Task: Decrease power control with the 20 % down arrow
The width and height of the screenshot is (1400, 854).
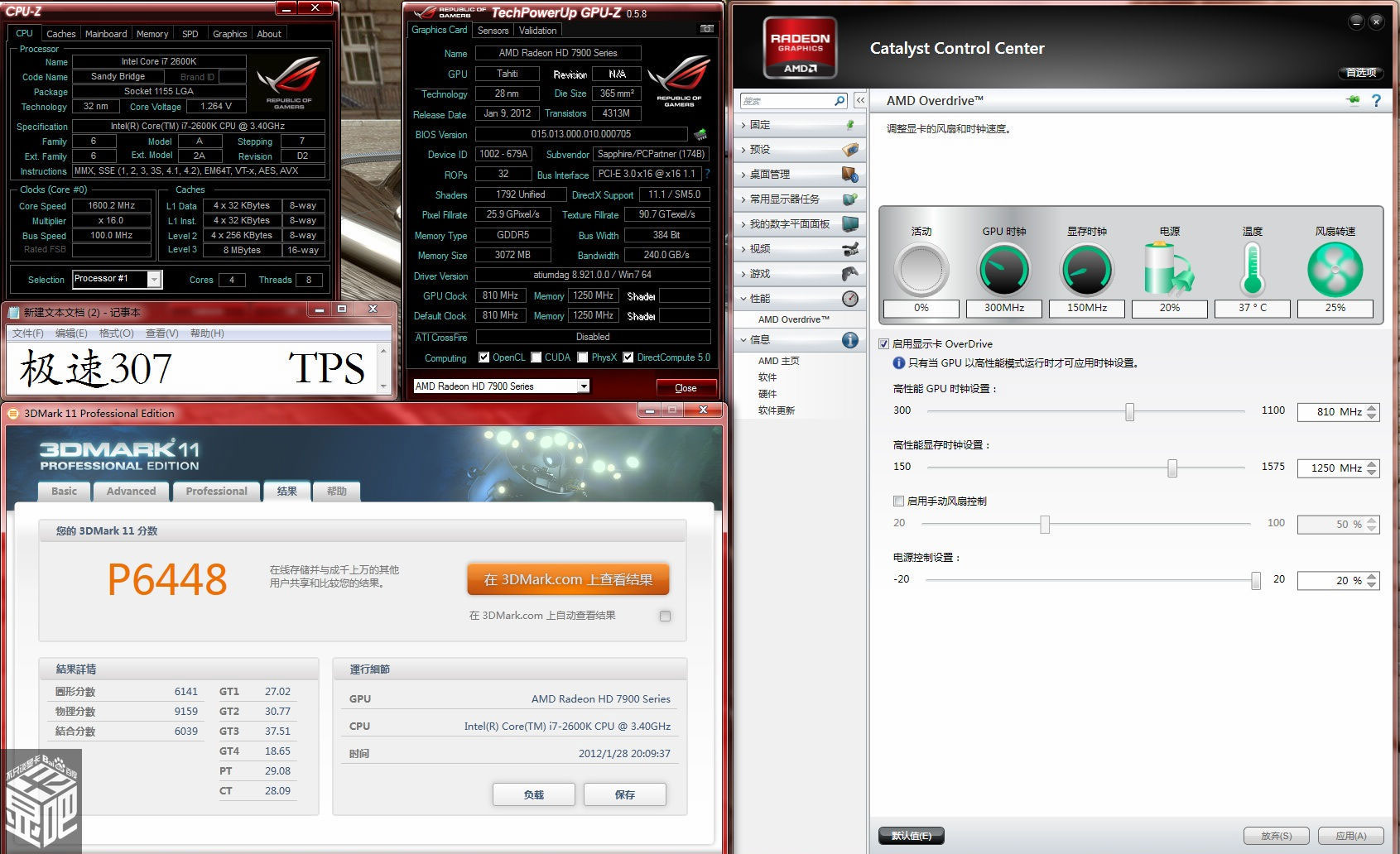Action: (1372, 585)
